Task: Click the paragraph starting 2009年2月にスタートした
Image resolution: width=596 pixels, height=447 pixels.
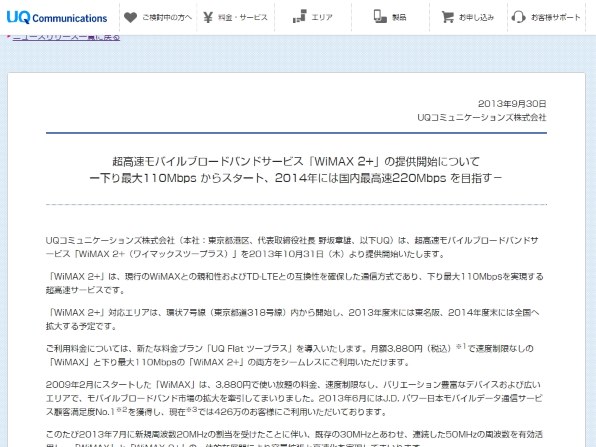Action: (x=294, y=398)
